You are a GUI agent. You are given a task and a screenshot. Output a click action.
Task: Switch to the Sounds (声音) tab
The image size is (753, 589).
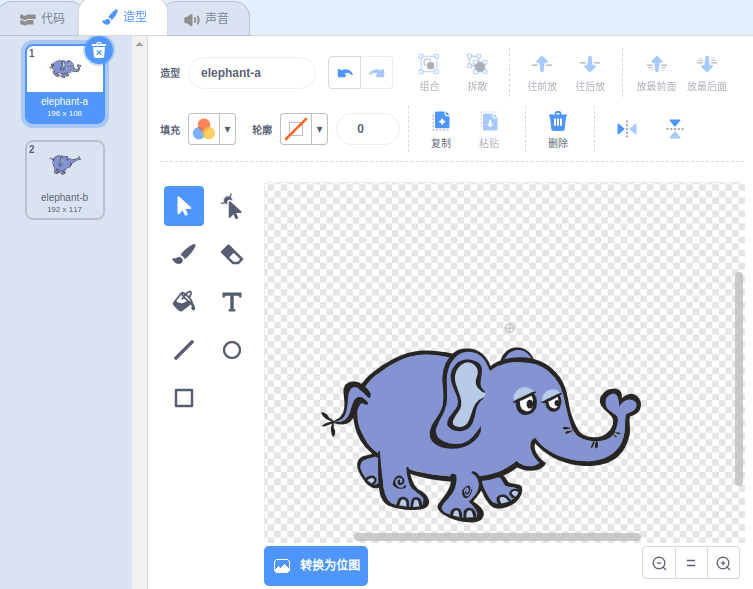206,19
